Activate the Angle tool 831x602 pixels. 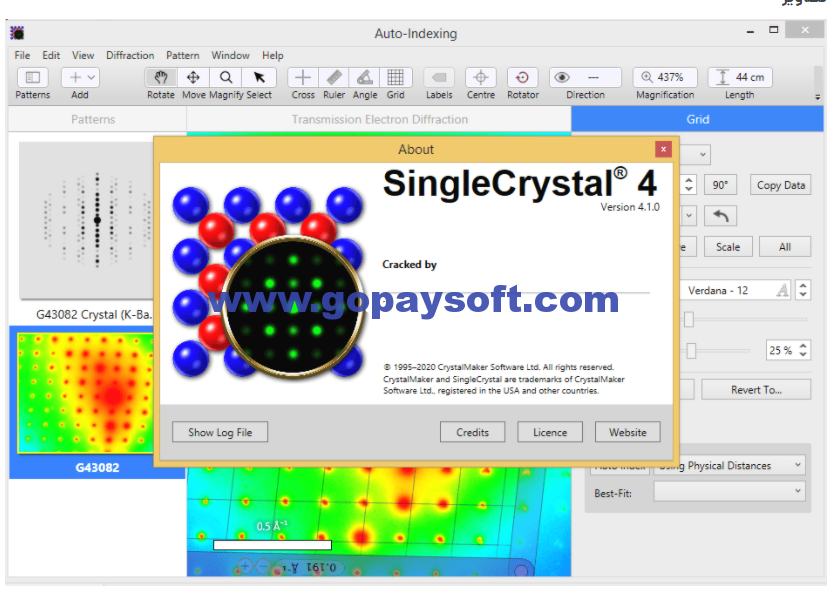(365, 77)
